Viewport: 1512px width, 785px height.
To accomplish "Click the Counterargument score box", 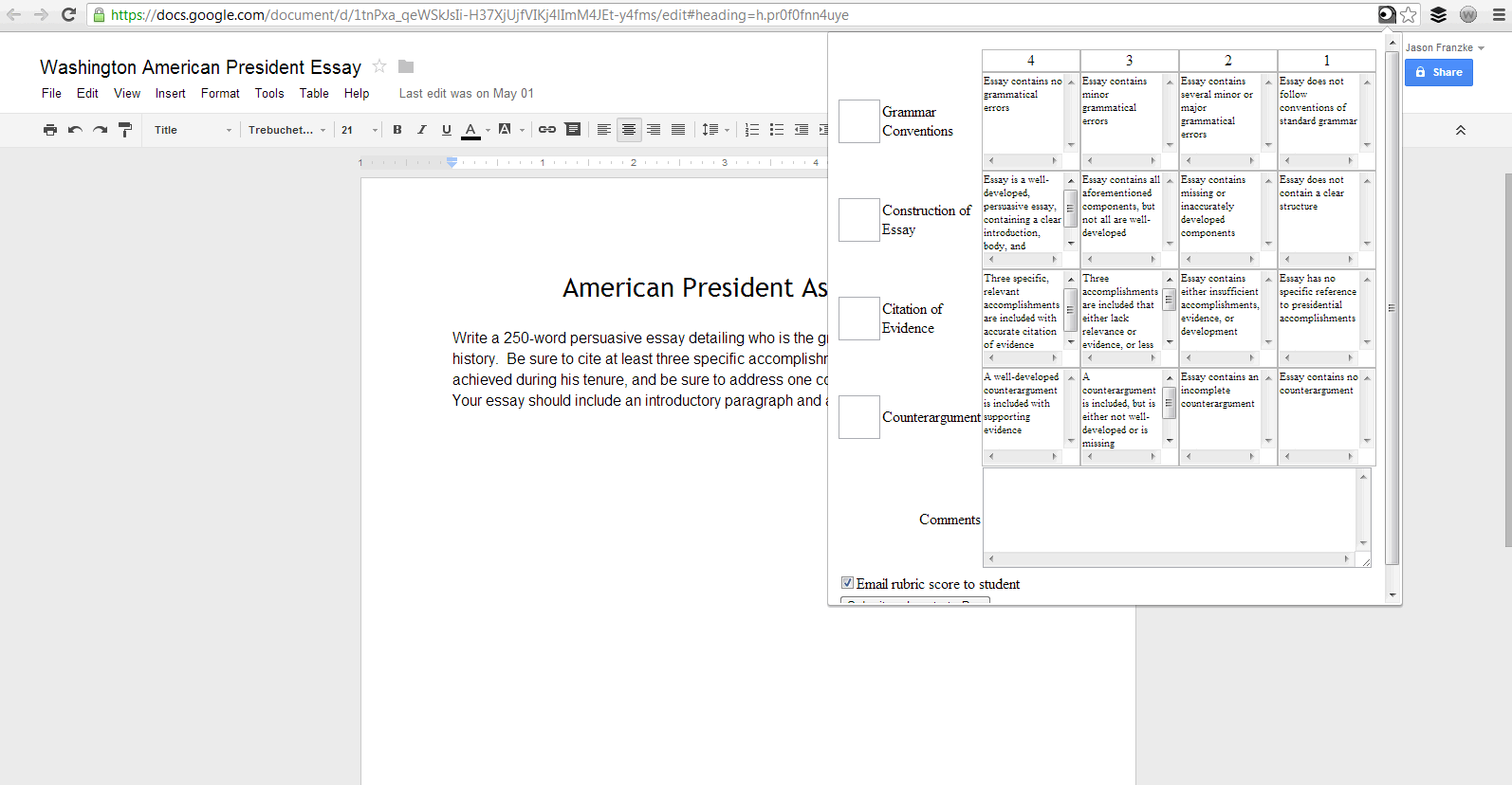I will 859,417.
